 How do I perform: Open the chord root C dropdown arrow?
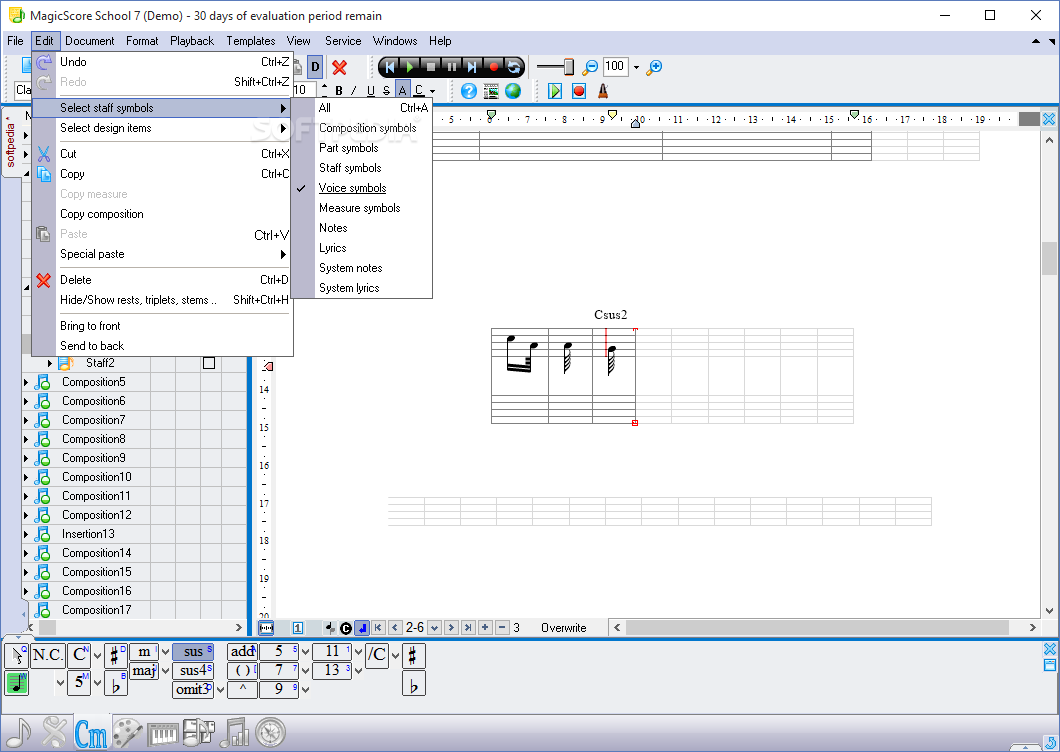tap(97, 656)
